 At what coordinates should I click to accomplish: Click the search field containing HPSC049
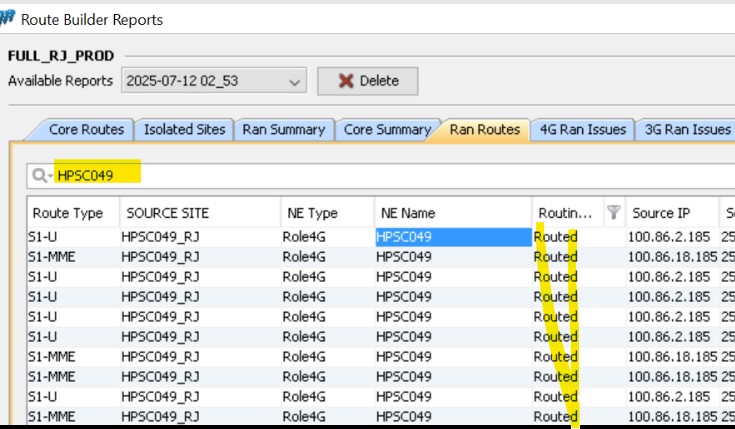pyautogui.click(x=380, y=175)
